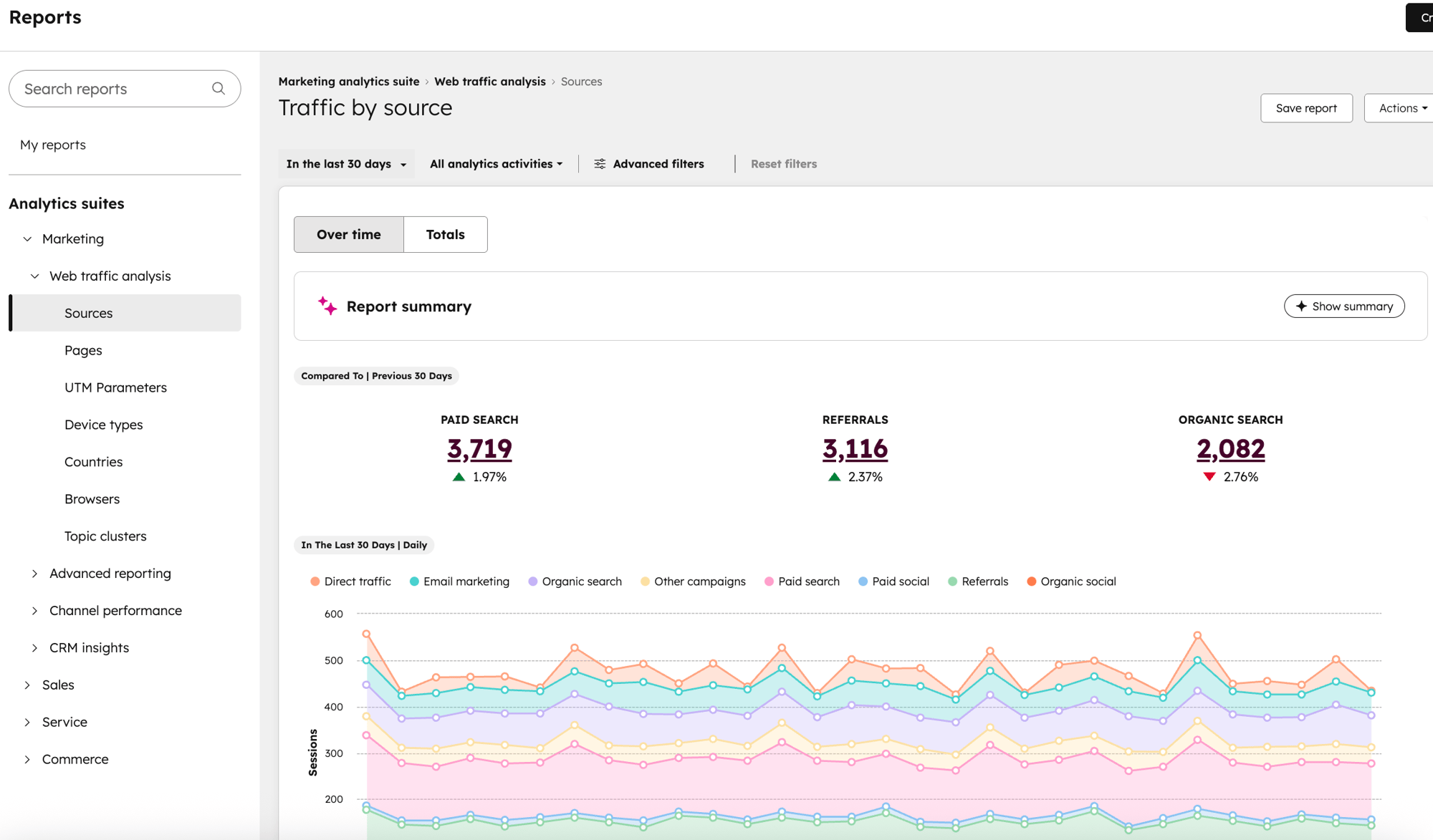Viewport: 1433px width, 840px height.
Task: Select the Over time tab
Action: pos(349,234)
